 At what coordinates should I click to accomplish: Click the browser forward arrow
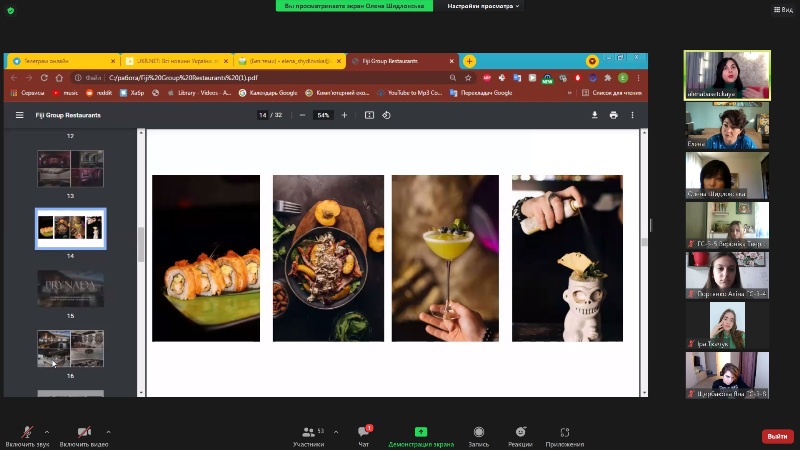click(x=29, y=78)
